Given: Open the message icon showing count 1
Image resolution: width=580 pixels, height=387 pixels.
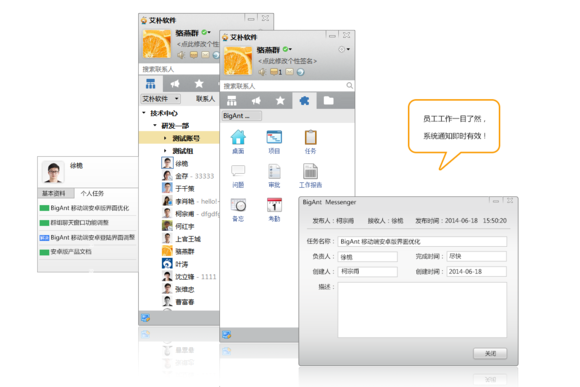Looking at the screenshot, I should (x=276, y=72).
